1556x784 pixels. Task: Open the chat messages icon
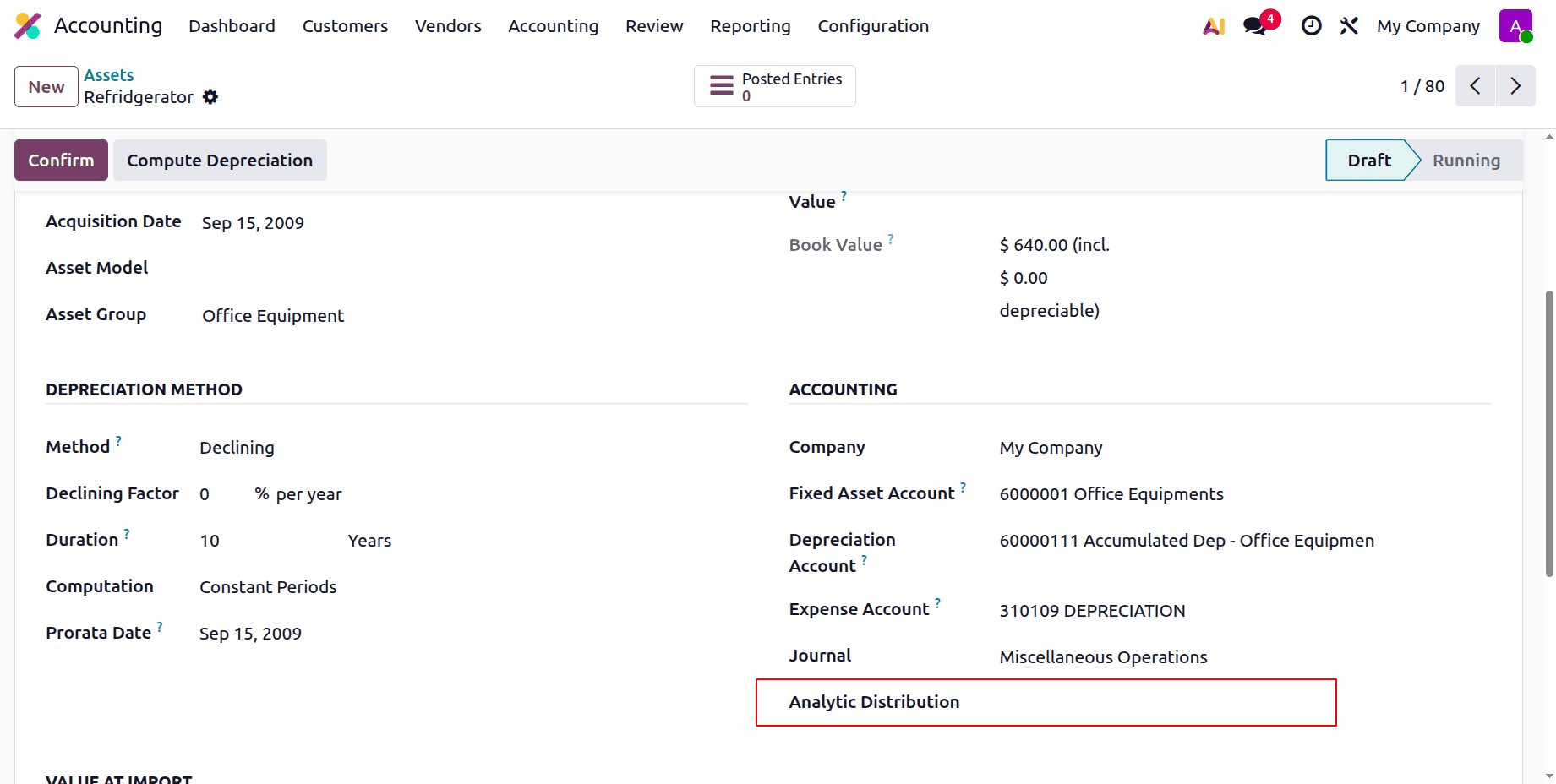point(1256,26)
